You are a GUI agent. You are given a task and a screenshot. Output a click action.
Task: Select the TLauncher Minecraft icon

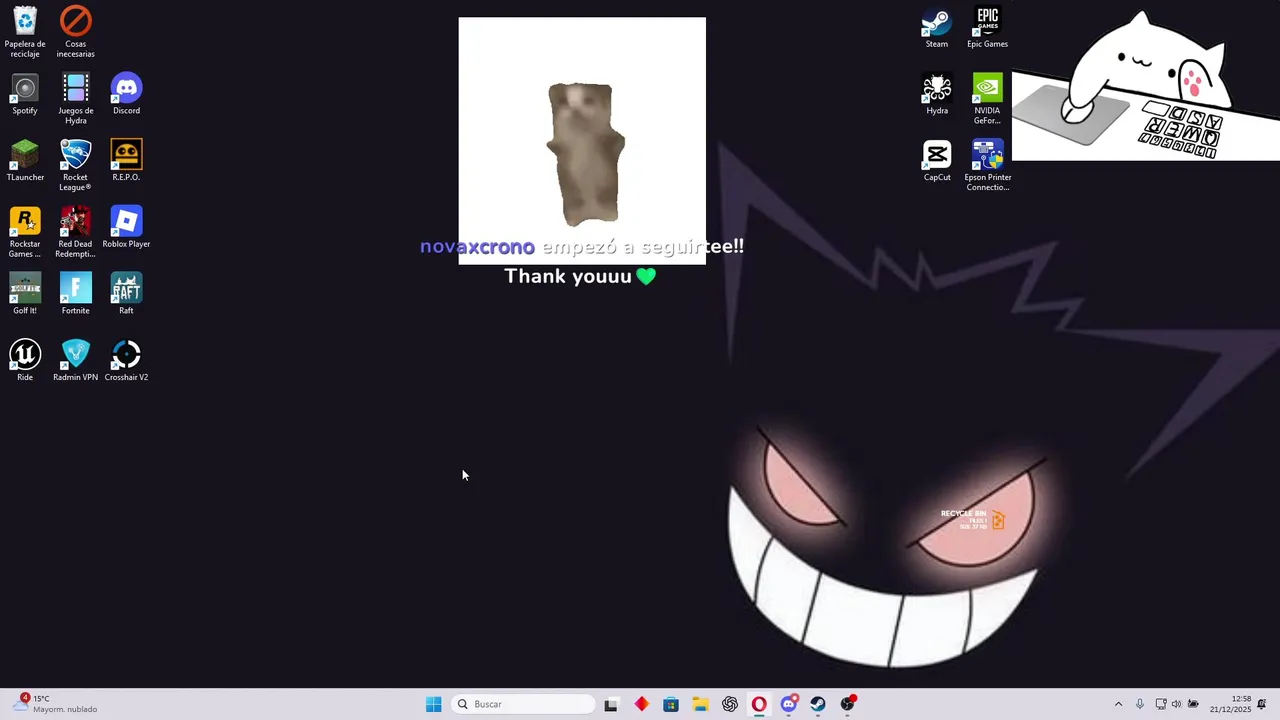pos(25,161)
